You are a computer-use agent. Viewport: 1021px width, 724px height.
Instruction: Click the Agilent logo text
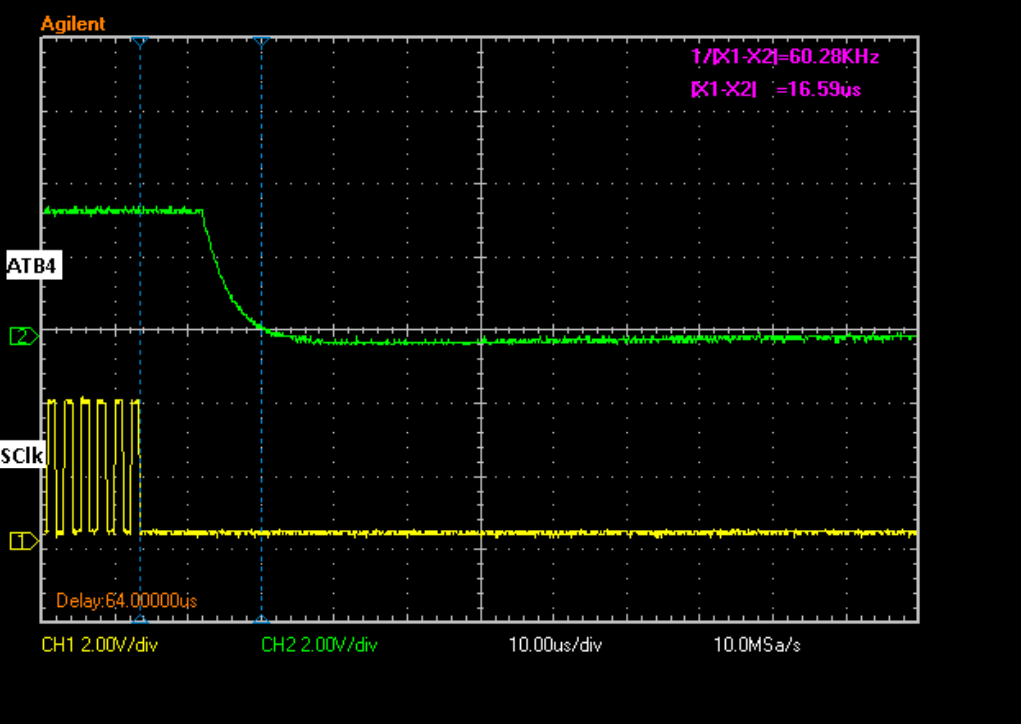(x=73, y=23)
